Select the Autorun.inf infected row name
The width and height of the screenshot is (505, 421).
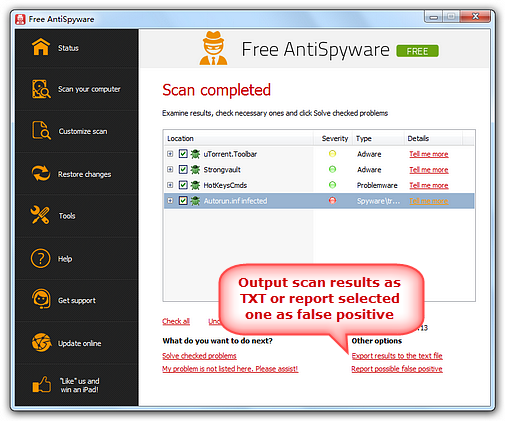click(235, 201)
